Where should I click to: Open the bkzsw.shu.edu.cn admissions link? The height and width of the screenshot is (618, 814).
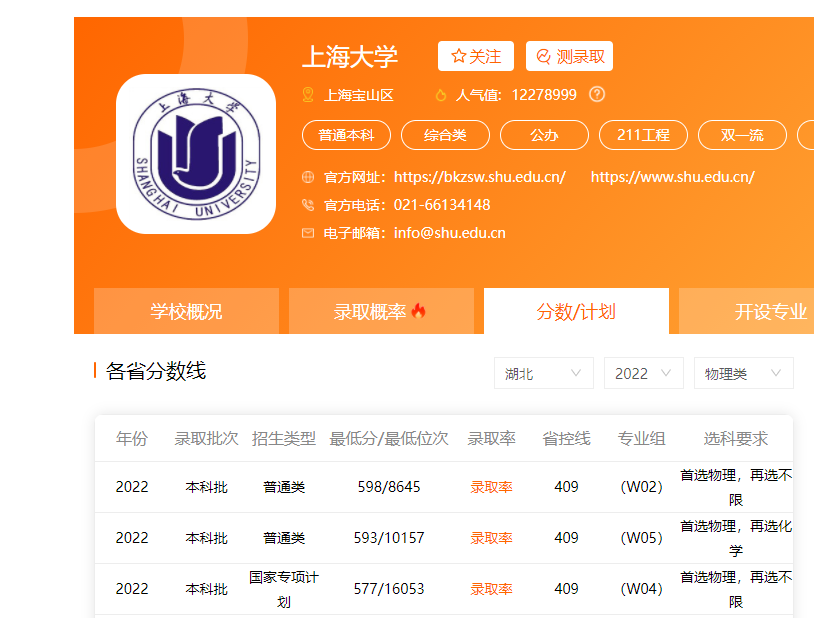(x=480, y=177)
